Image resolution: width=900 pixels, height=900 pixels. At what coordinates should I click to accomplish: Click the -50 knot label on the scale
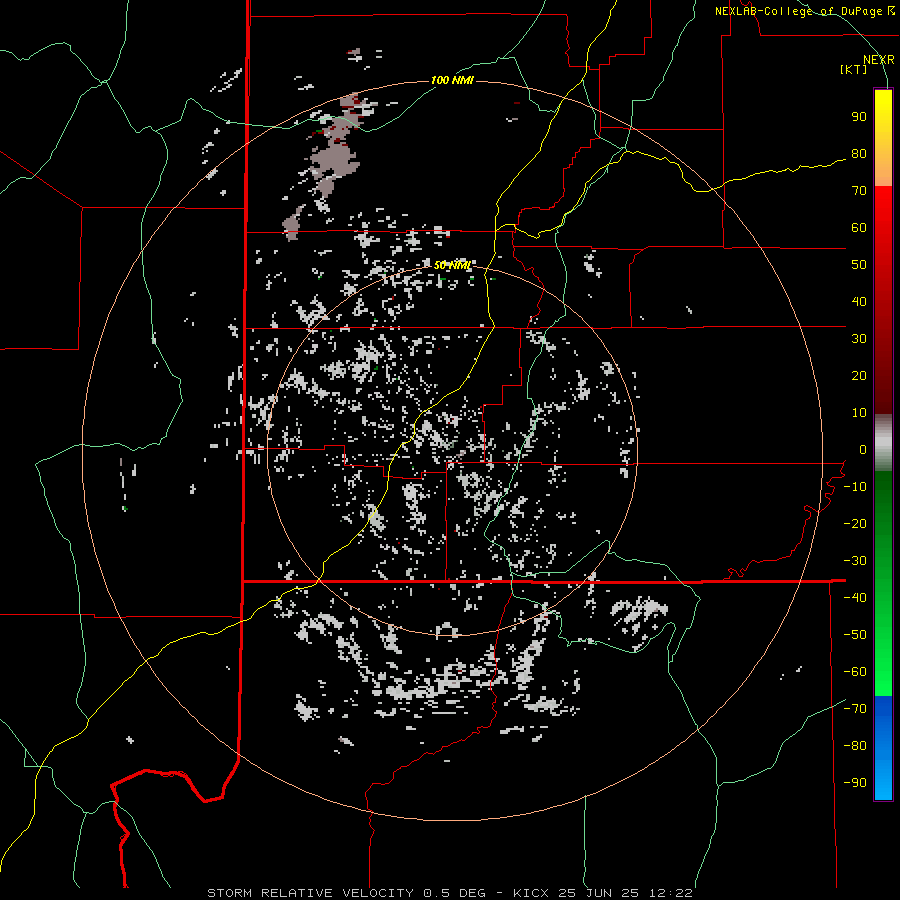[x=855, y=634]
